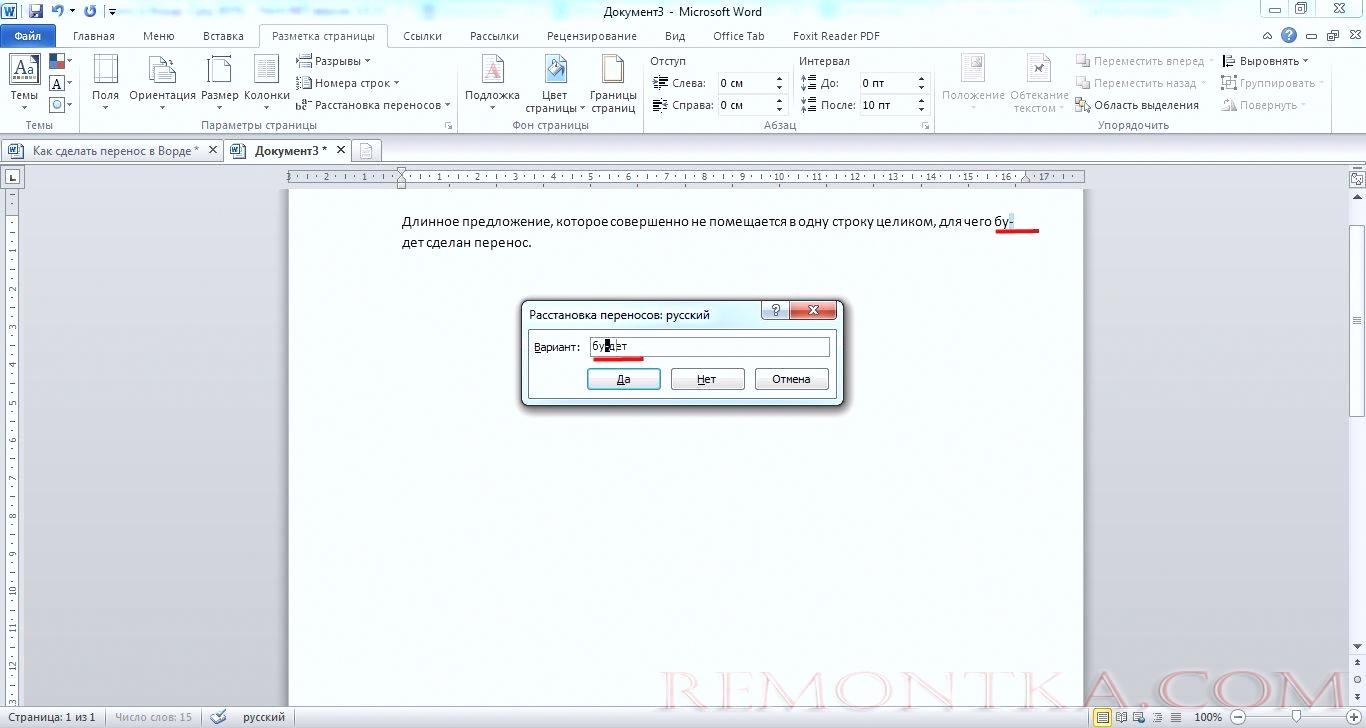Switch to the Меню tab
Viewport: 1366px width, 728px height.
158,36
